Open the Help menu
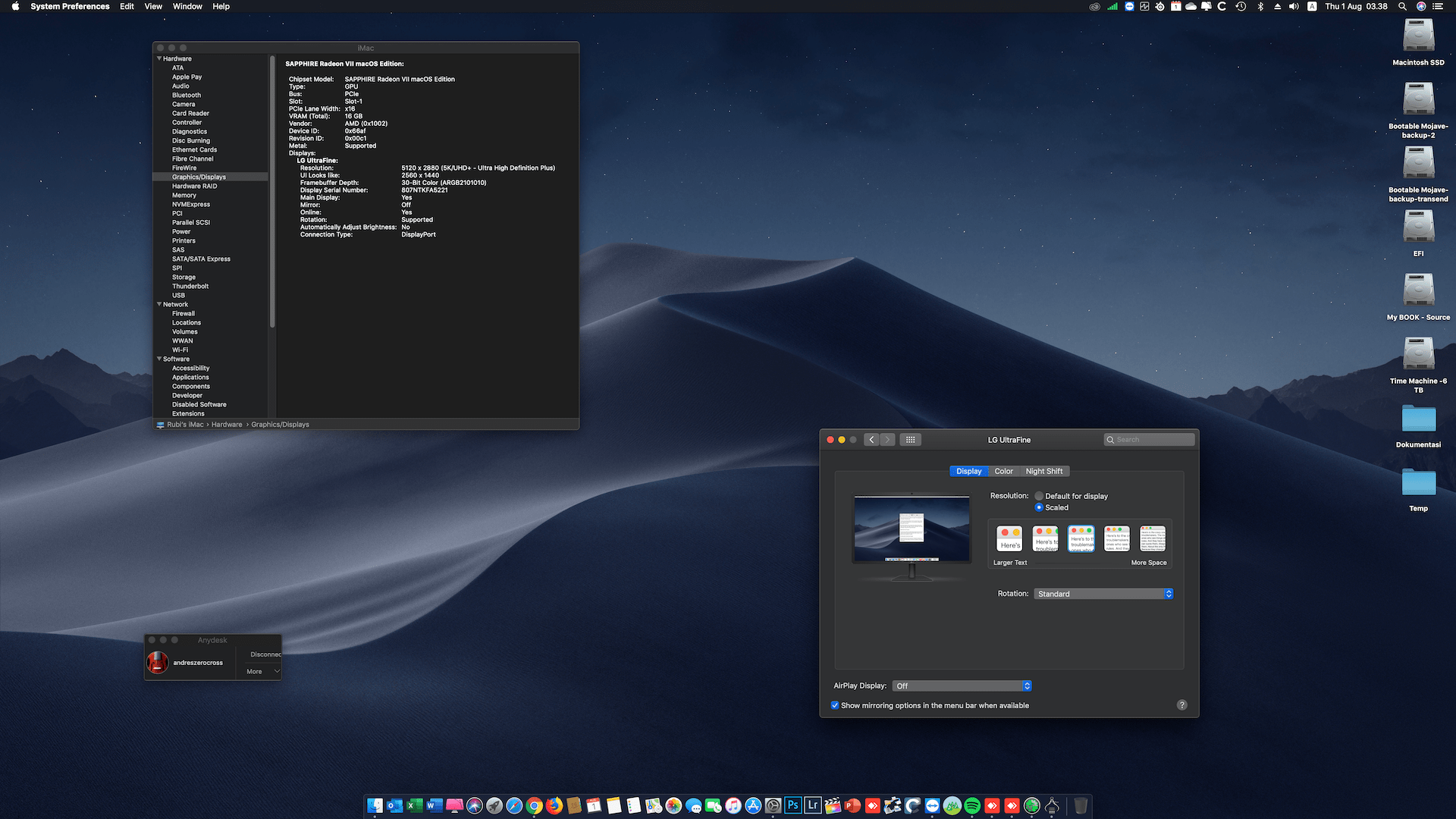 [x=221, y=6]
